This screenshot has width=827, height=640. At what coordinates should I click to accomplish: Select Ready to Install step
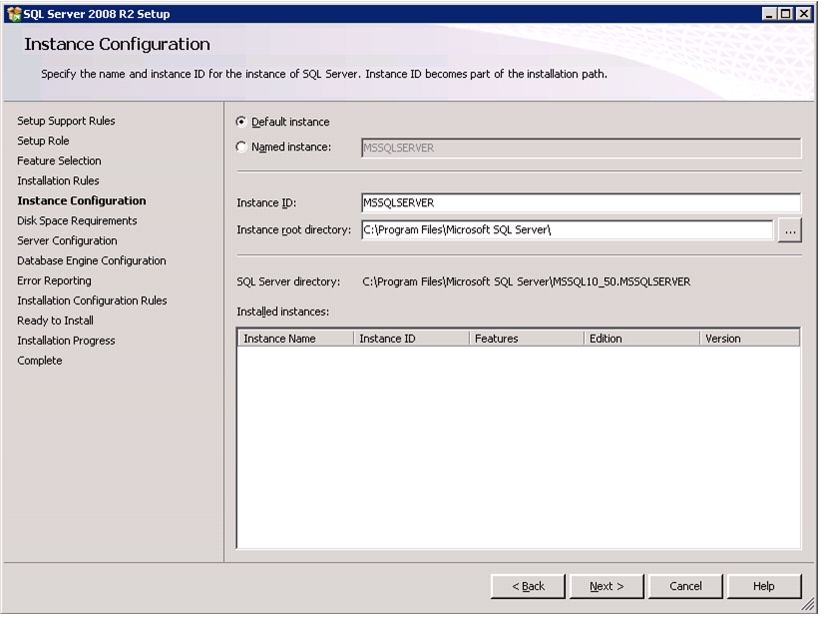(x=55, y=321)
